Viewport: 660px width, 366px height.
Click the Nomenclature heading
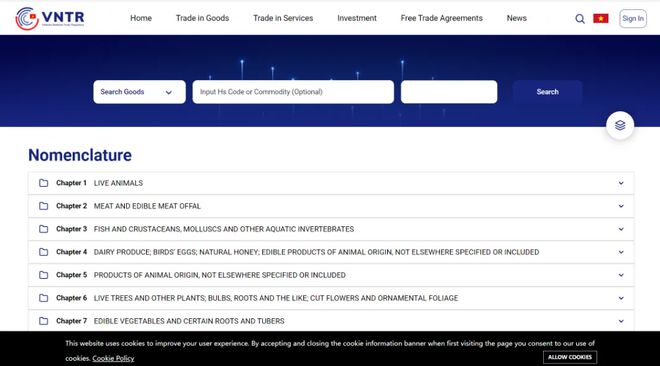(80, 155)
